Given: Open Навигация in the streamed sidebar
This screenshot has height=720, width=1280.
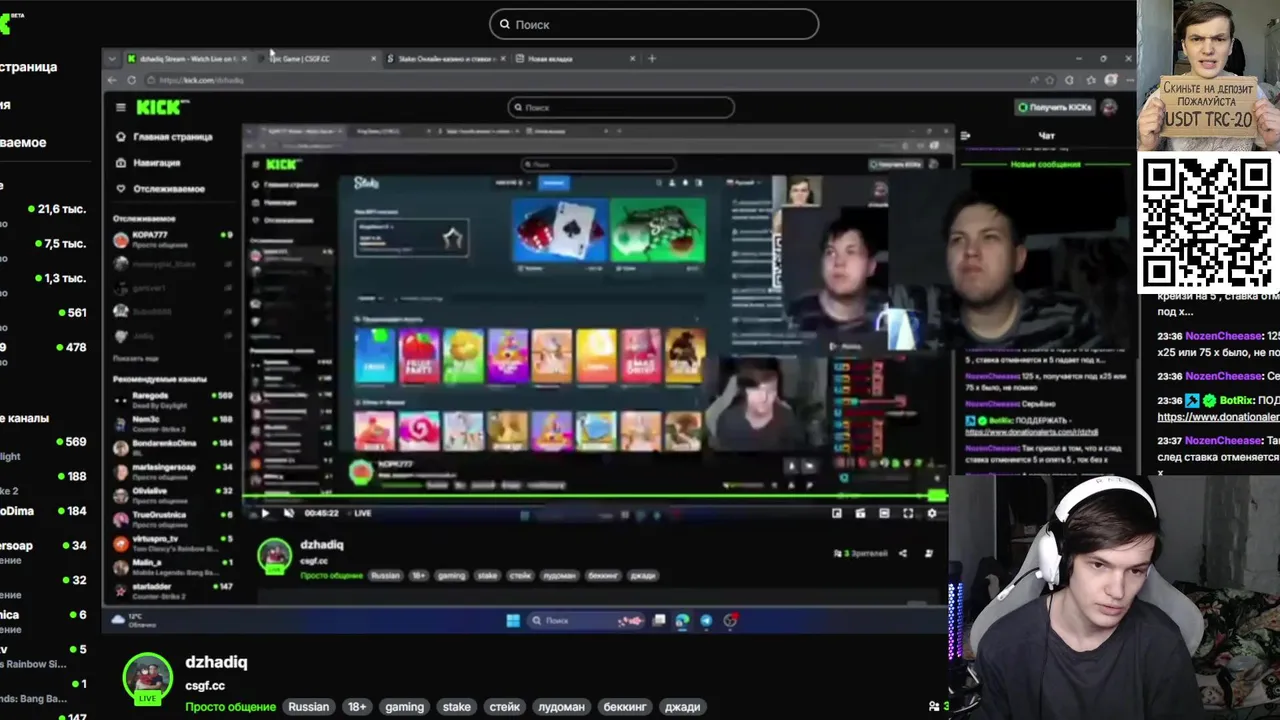Looking at the screenshot, I should tap(149, 163).
